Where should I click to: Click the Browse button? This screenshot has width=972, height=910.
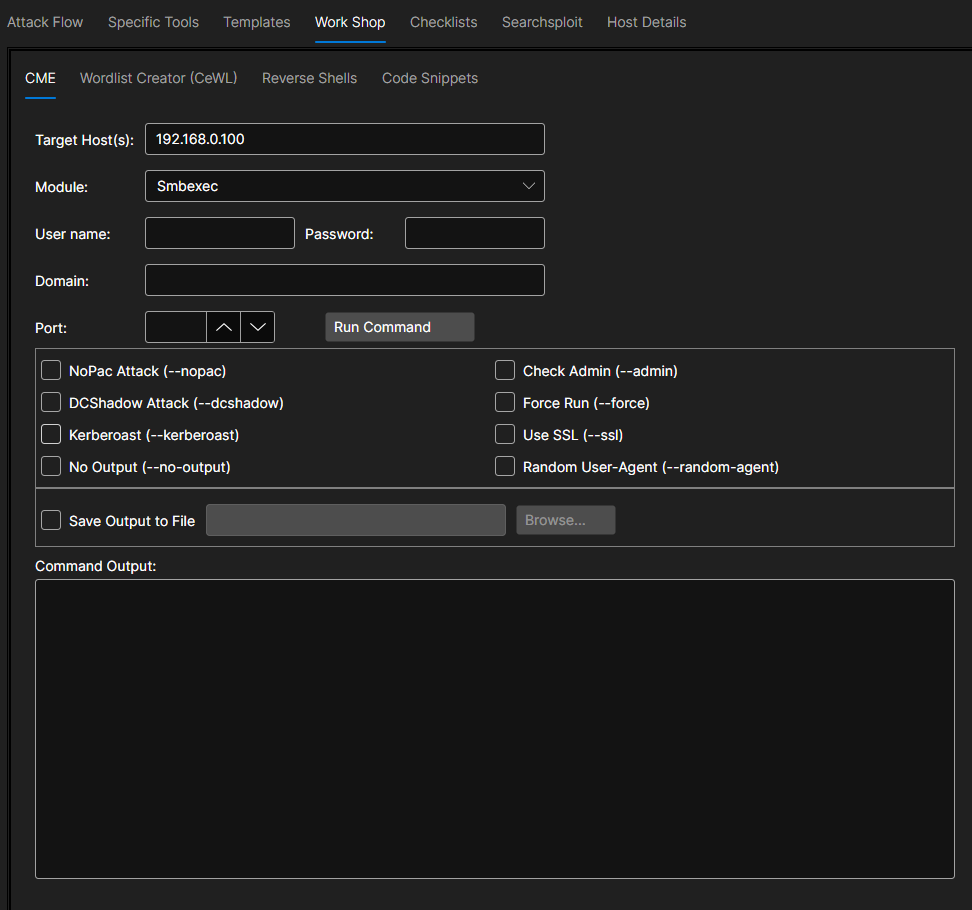(x=565, y=520)
